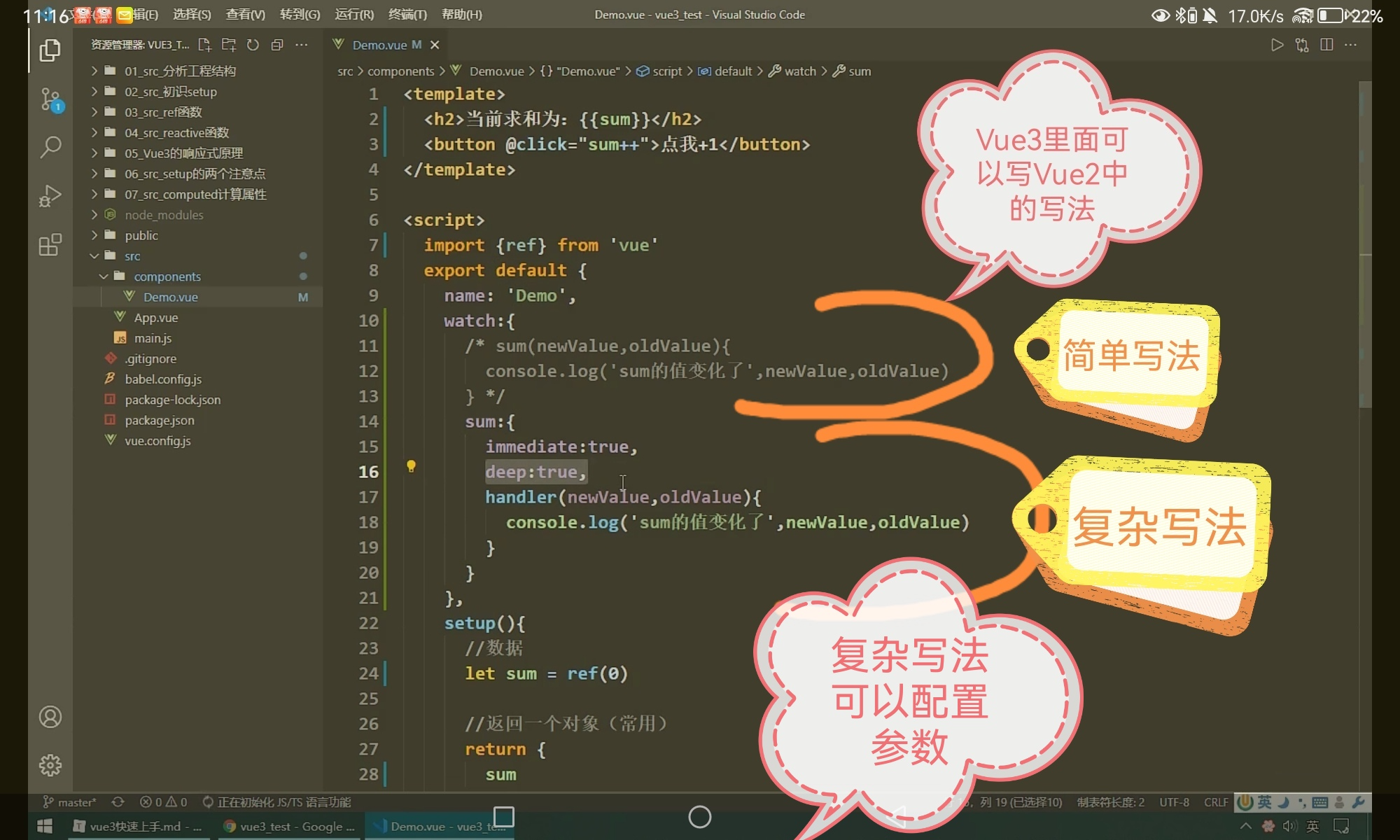Open the 终端(T) terminal menu
This screenshot has height=840, width=1400.
coord(407,15)
